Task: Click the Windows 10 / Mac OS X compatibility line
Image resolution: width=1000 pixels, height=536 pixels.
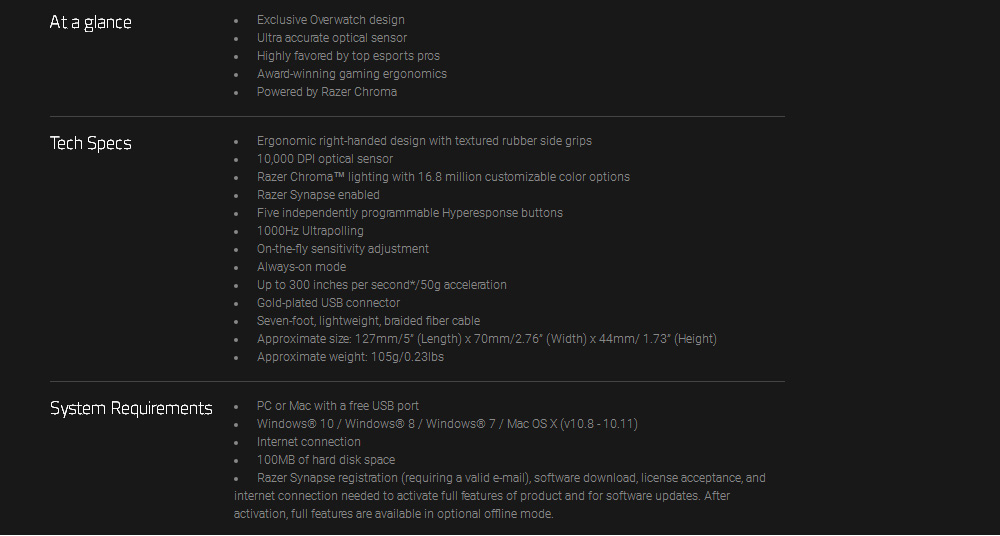Action: (447, 424)
